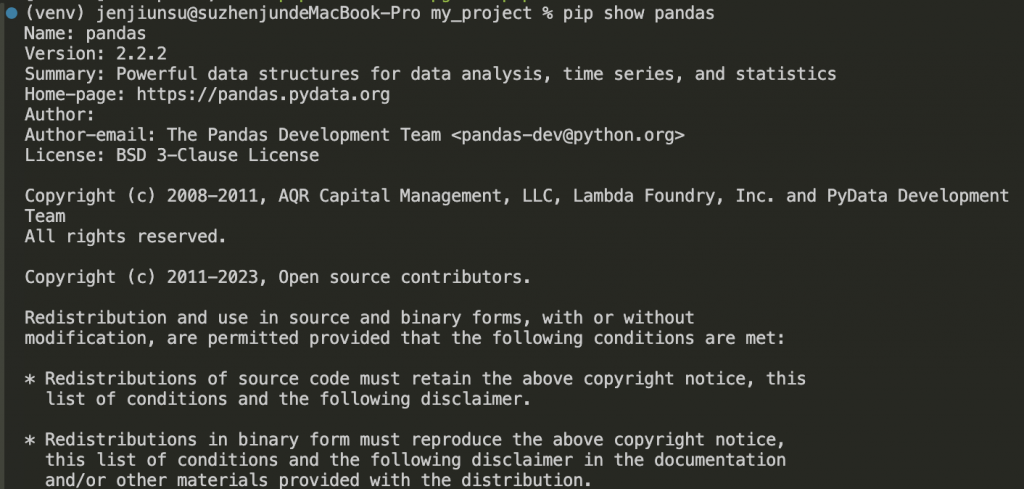Click the '(venv)' prefix in the prompt

coord(56,13)
